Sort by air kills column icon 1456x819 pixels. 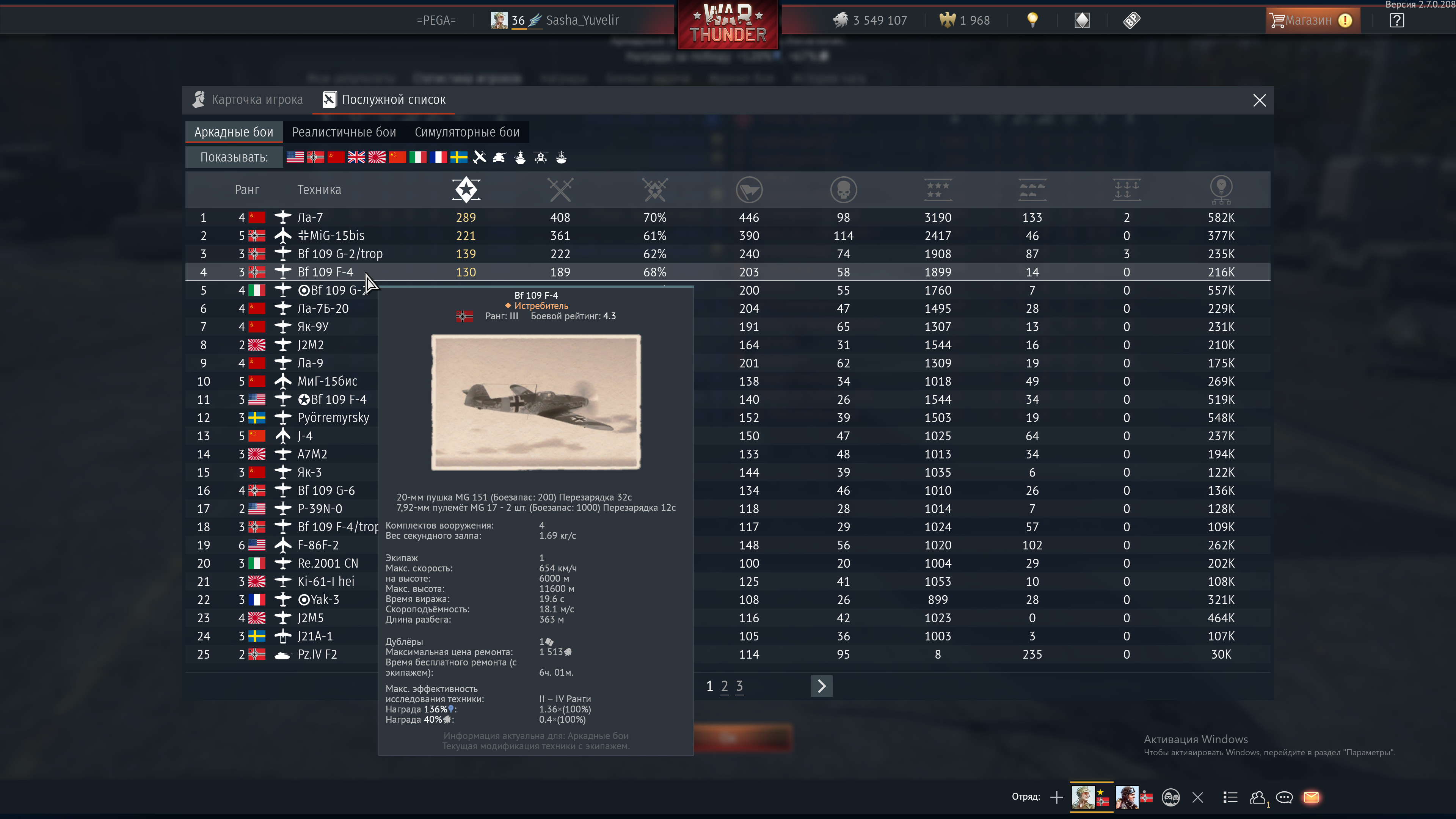pos(938,189)
